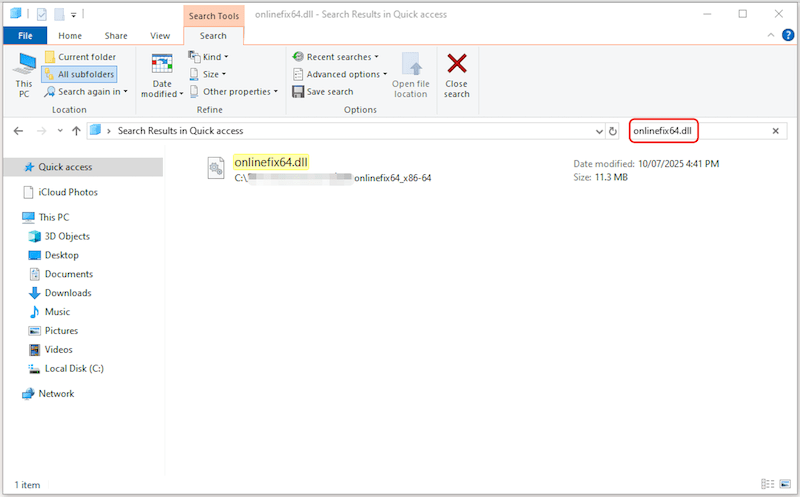Click the Save search icon
The height and width of the screenshot is (497, 800).
tap(299, 92)
